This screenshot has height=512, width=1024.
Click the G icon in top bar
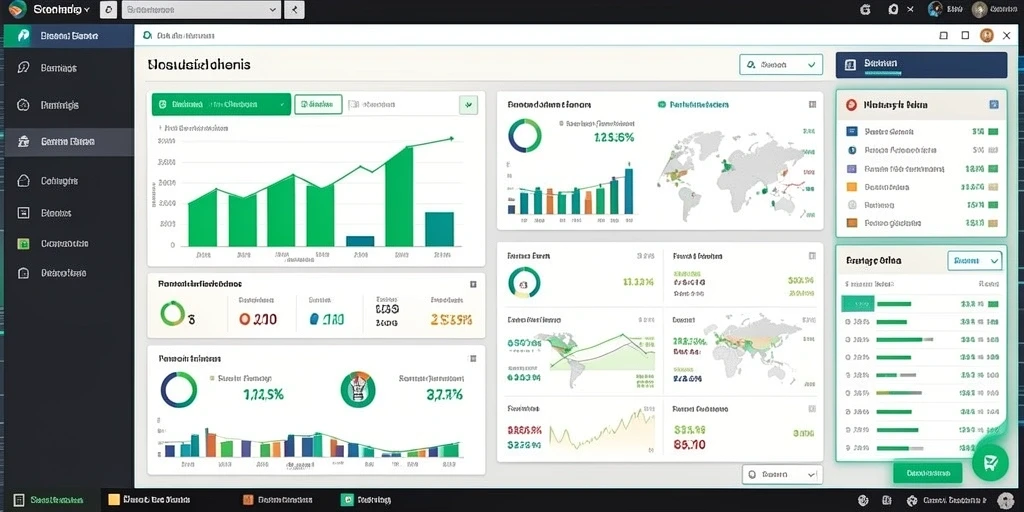click(866, 10)
